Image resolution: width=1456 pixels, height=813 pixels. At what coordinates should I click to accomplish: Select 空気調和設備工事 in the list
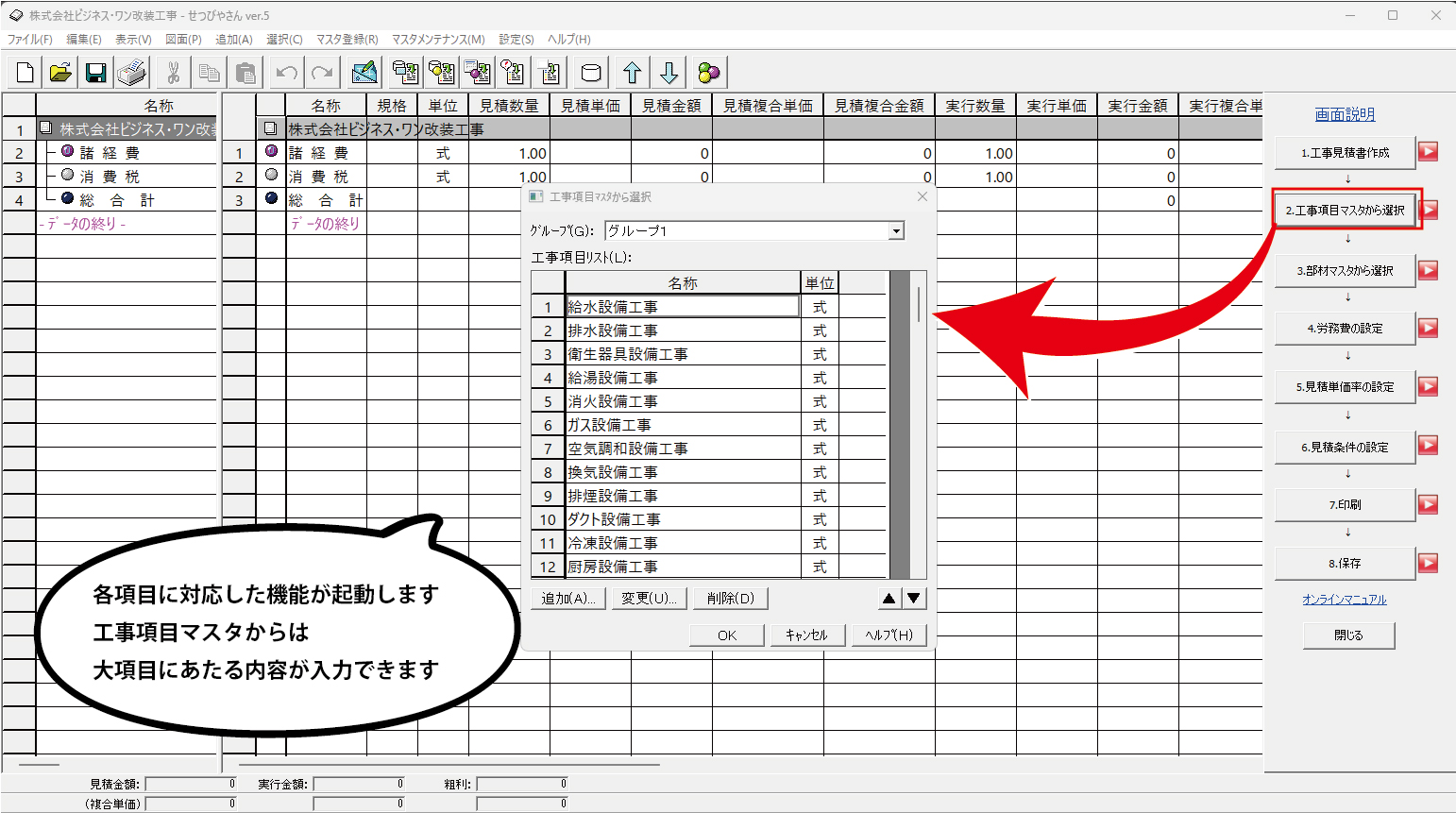pos(682,449)
